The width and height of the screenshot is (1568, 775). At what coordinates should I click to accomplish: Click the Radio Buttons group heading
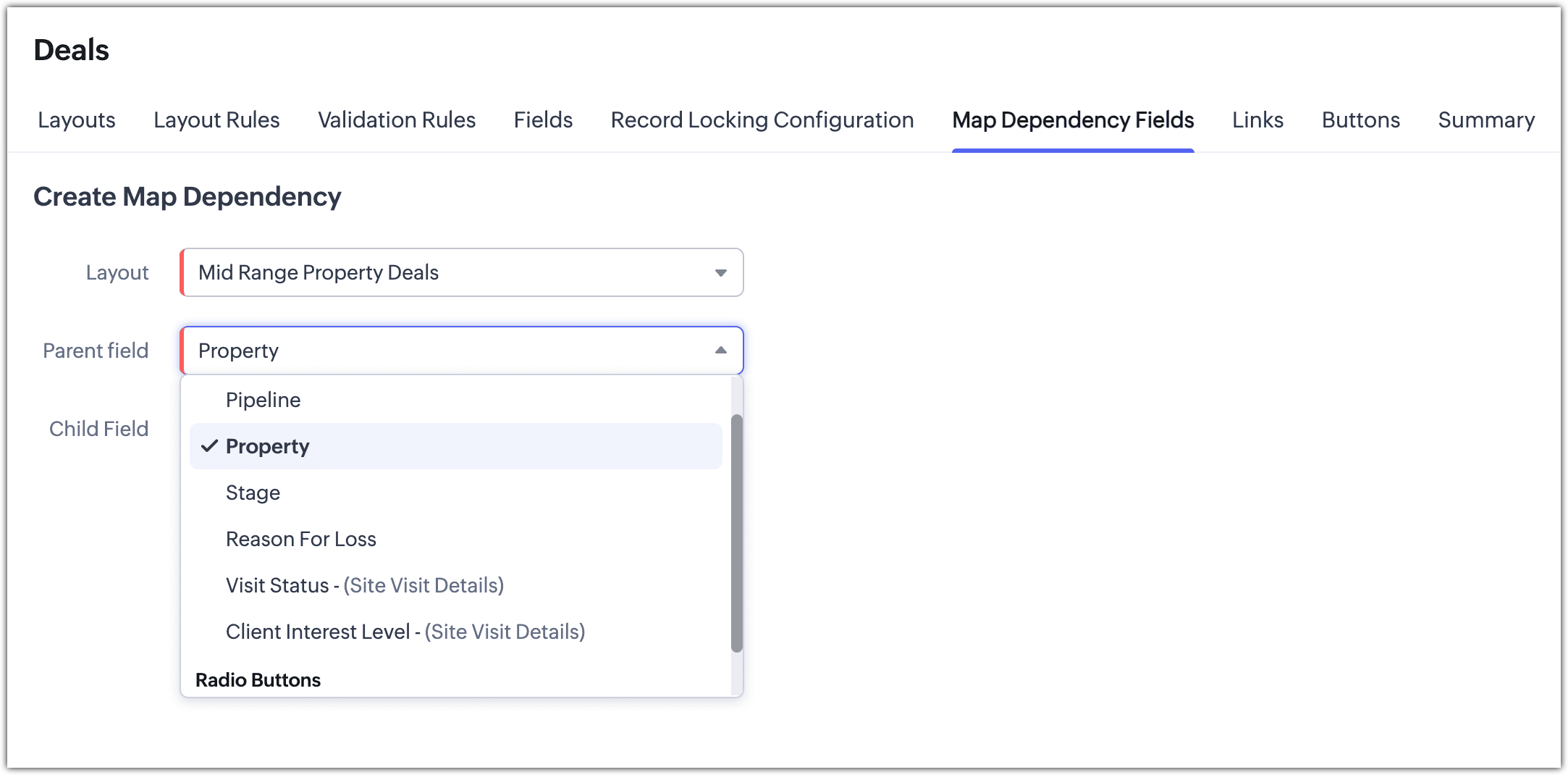258,680
